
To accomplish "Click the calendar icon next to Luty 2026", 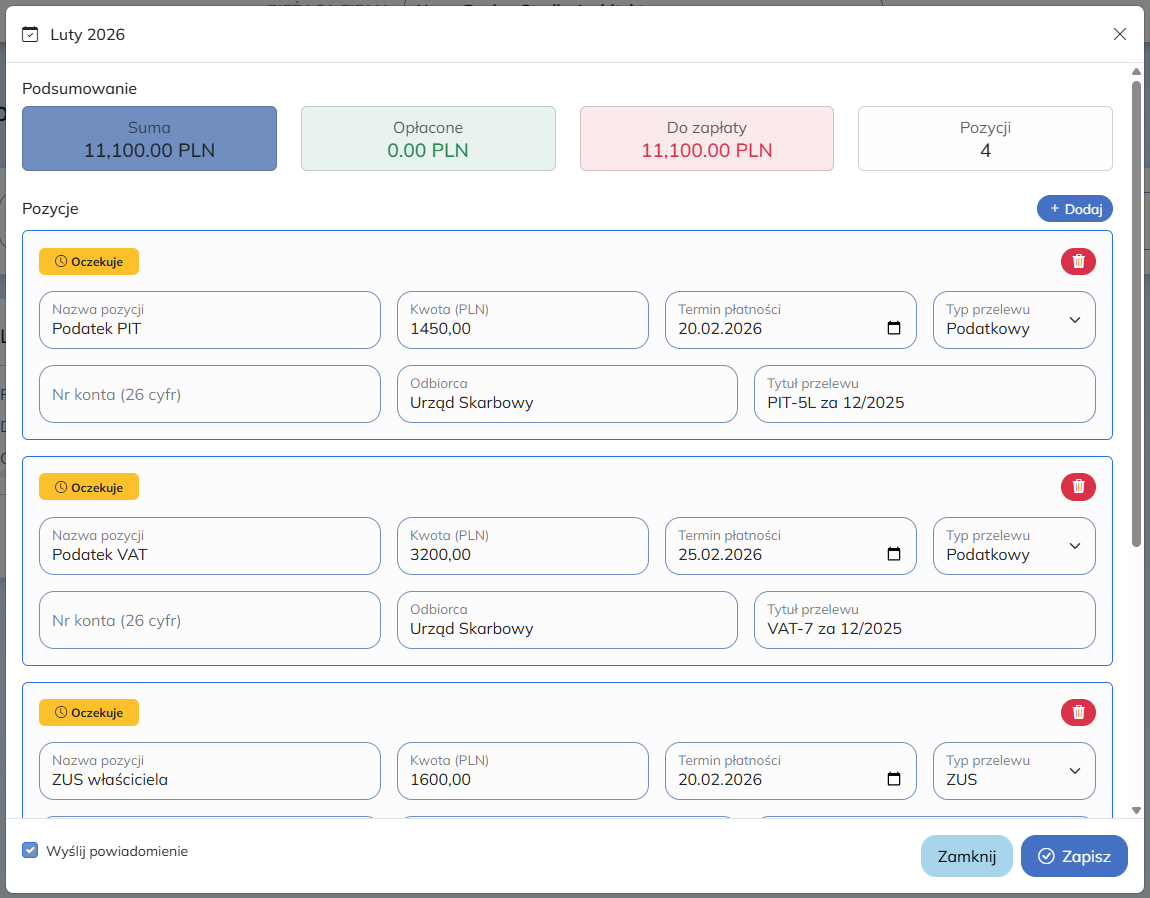I will [30, 34].
